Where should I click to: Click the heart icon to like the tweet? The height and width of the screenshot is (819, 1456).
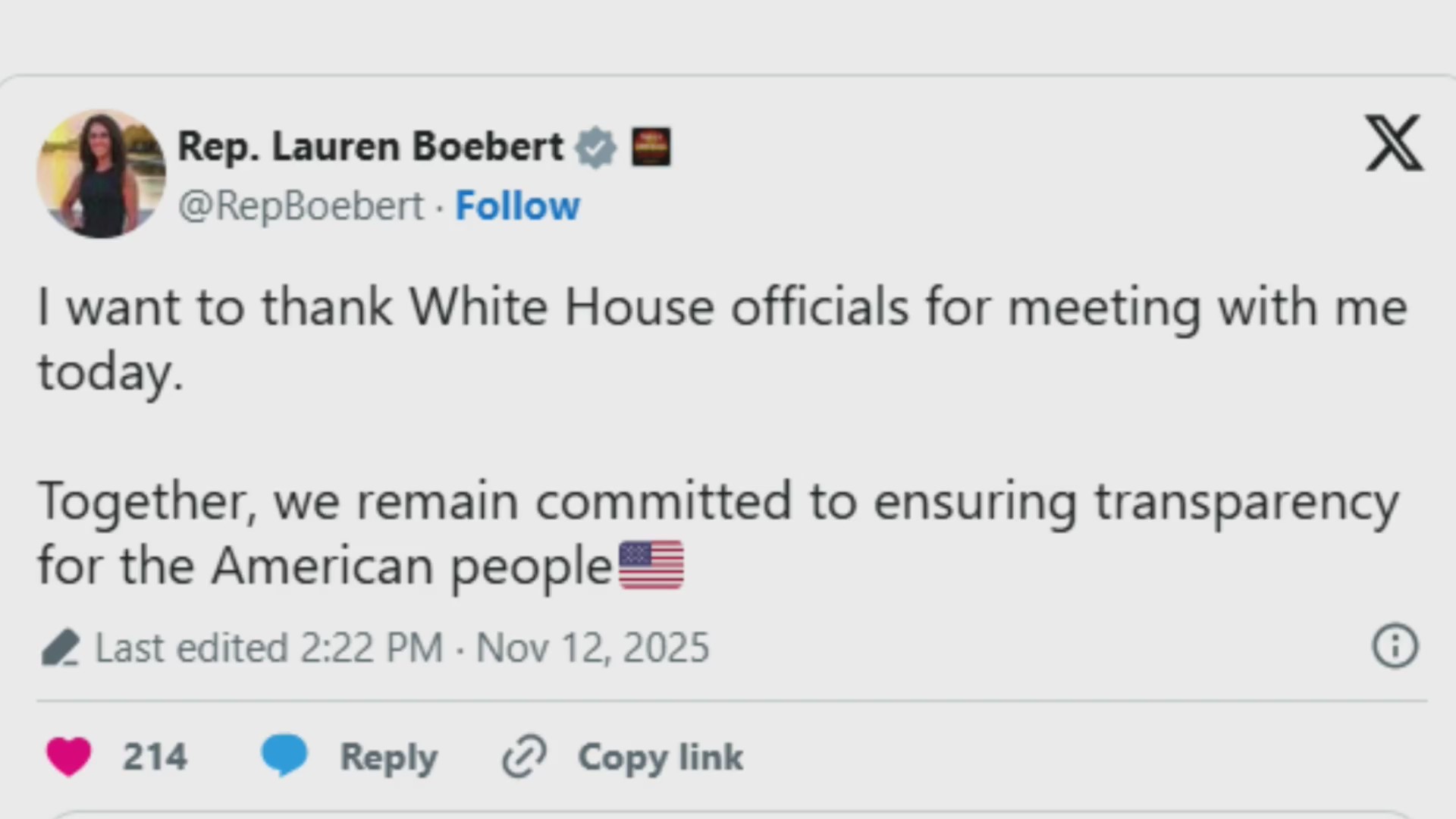68,756
